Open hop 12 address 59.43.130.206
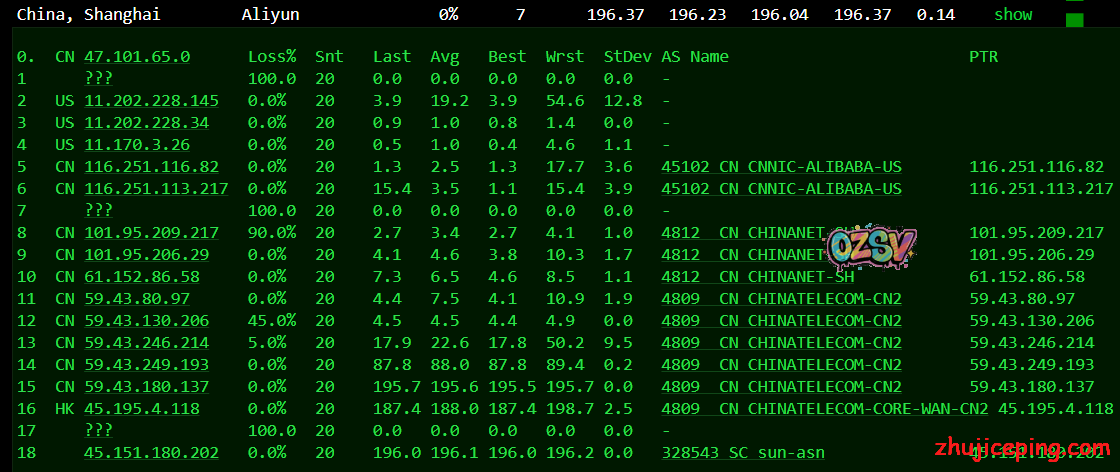The height and width of the screenshot is (472, 1120). [x=147, y=321]
